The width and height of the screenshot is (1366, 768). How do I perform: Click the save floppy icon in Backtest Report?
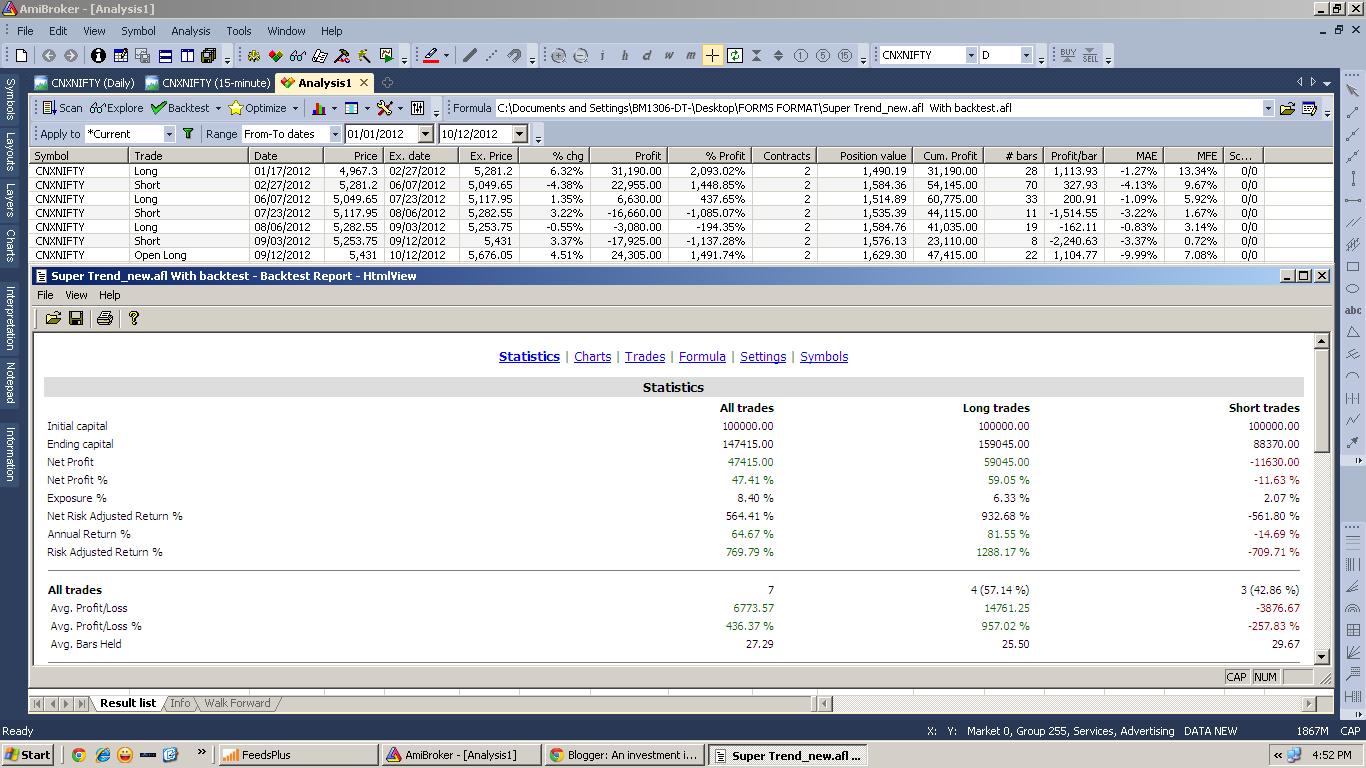click(76, 318)
